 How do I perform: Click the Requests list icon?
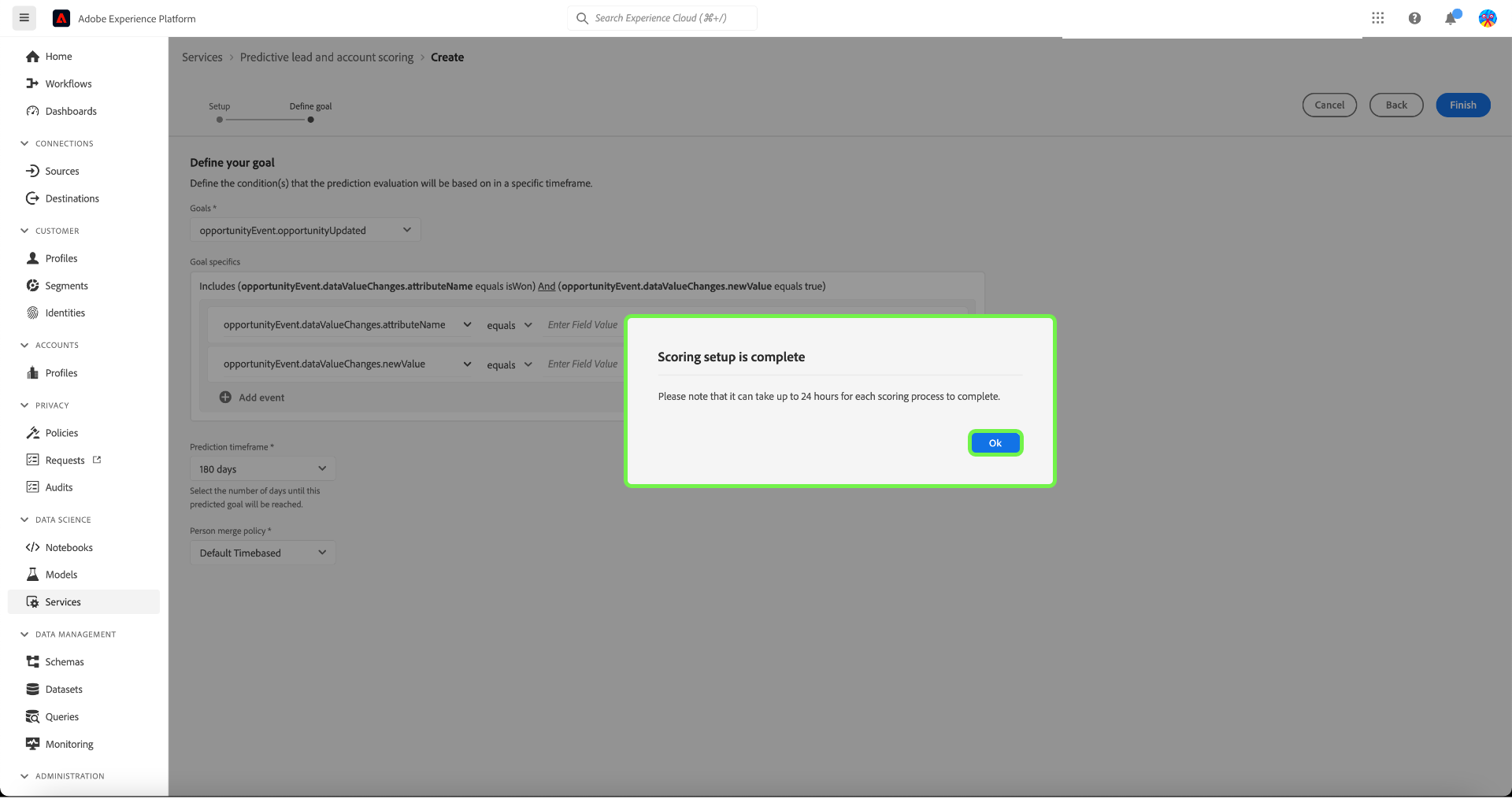click(x=32, y=460)
